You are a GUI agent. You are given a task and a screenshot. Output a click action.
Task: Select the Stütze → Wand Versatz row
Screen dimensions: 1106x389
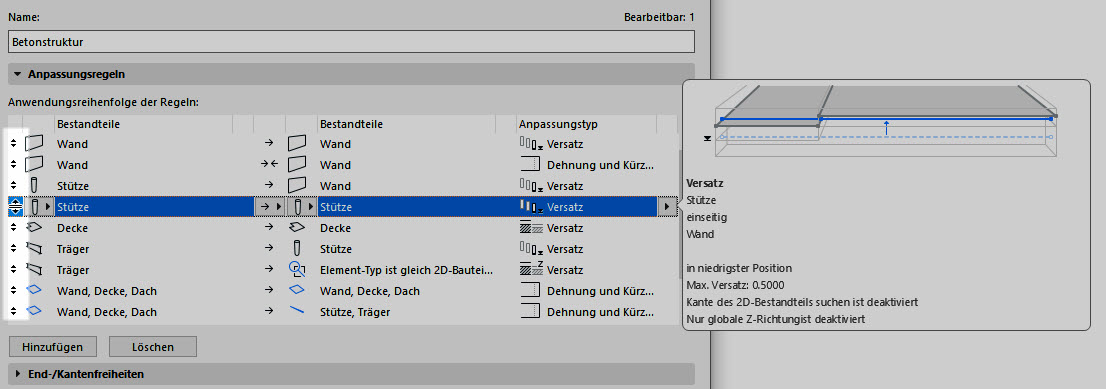point(342,186)
